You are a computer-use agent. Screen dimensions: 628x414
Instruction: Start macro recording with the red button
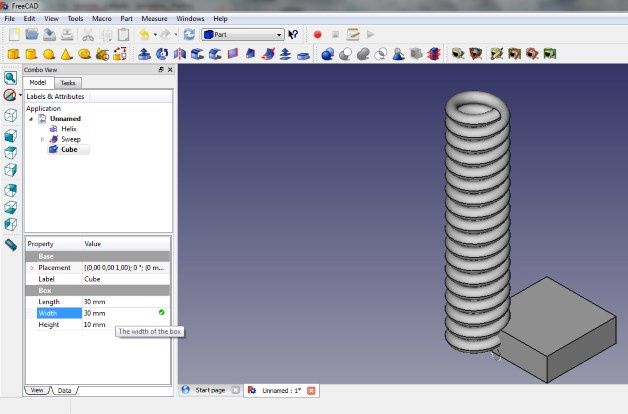(x=318, y=35)
